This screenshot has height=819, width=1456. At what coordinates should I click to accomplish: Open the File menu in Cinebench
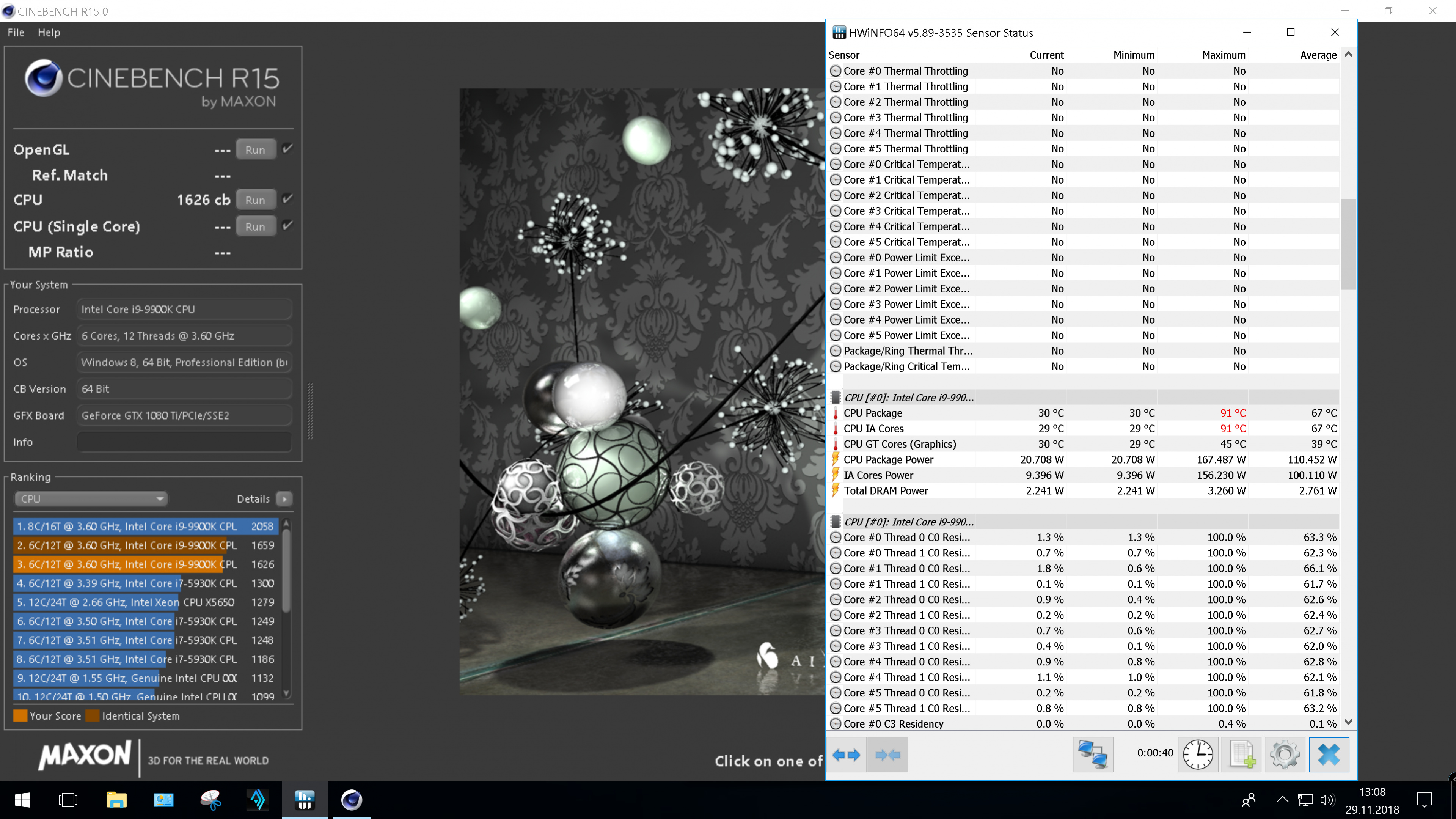click(16, 33)
